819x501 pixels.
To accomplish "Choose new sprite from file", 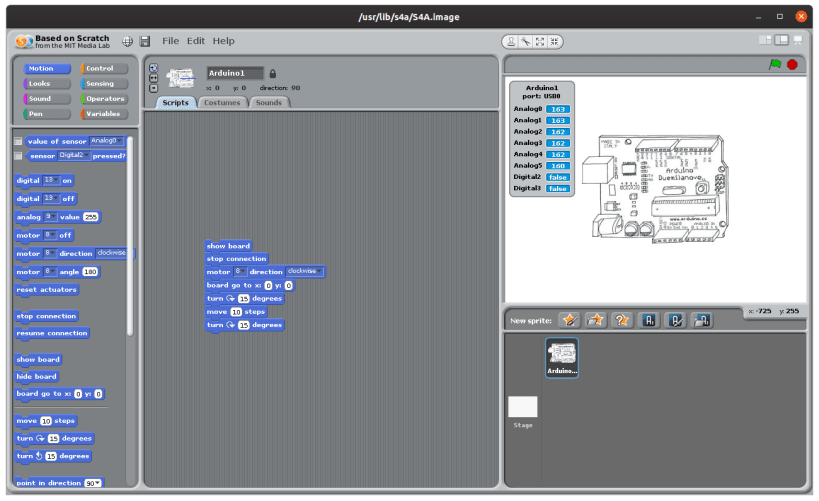I will (x=595, y=320).
